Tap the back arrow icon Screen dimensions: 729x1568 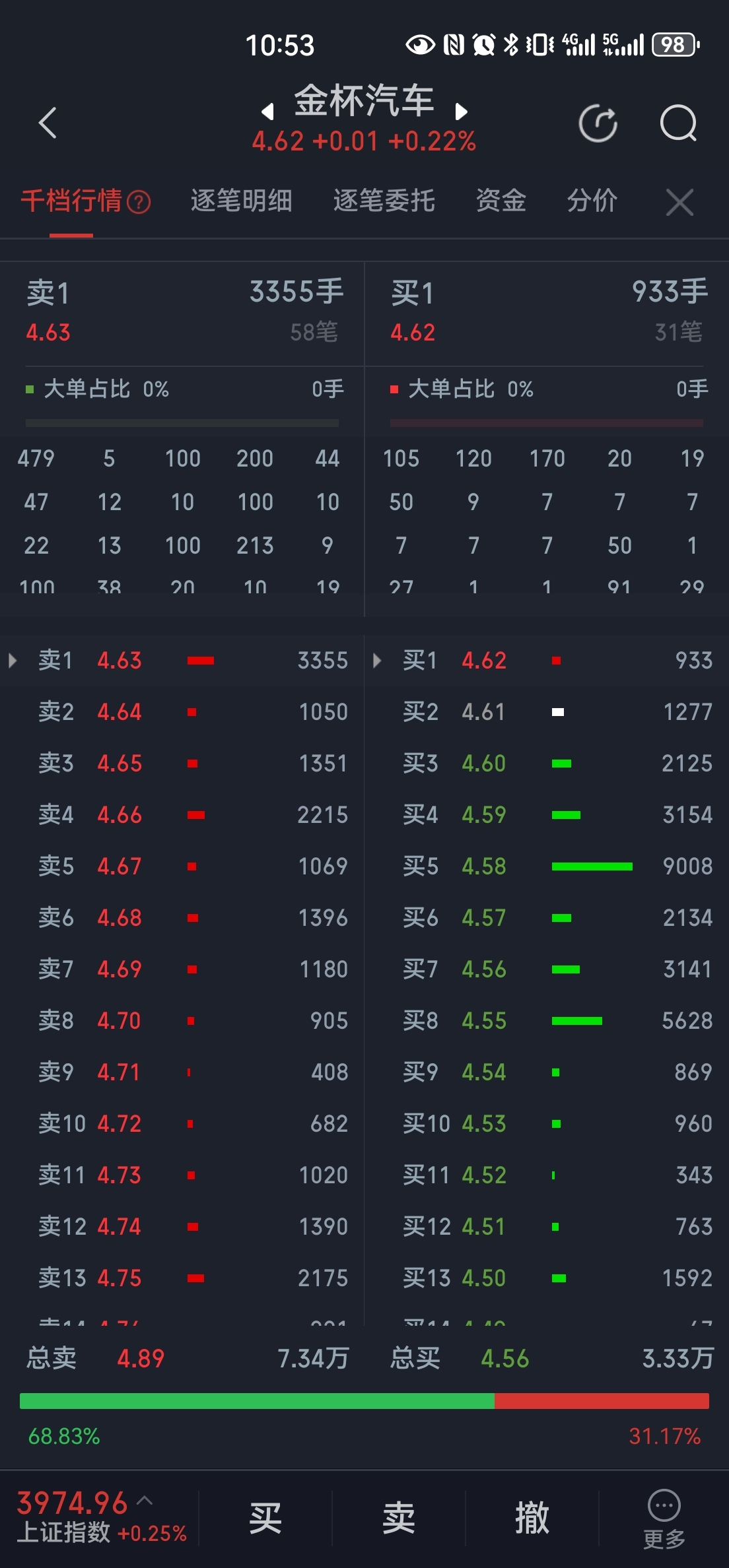point(48,123)
